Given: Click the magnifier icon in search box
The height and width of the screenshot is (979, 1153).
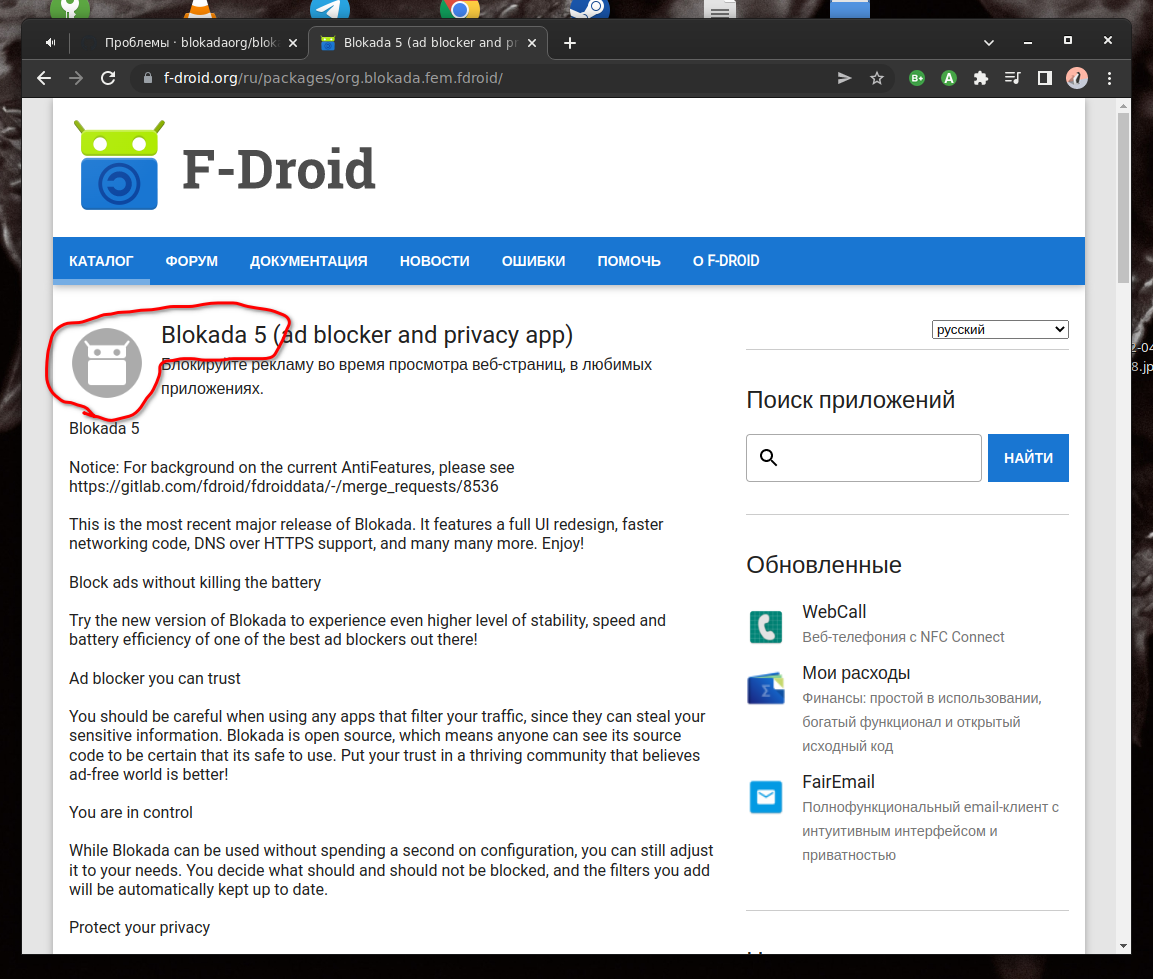Looking at the screenshot, I should 768,458.
